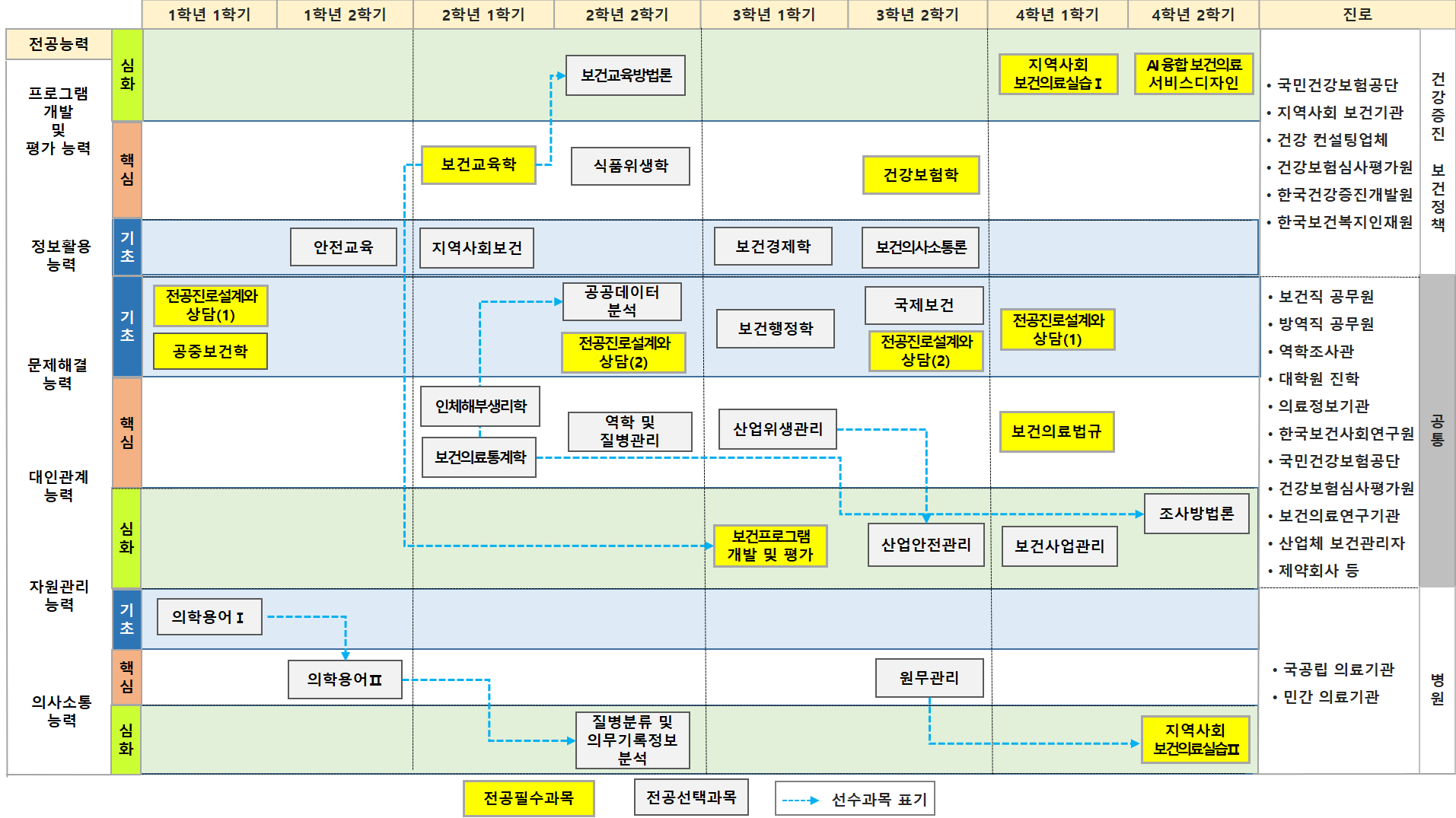Viewport: 1456px width, 818px height.
Task: Click the 보건의료통계학 course box
Action: [479, 457]
